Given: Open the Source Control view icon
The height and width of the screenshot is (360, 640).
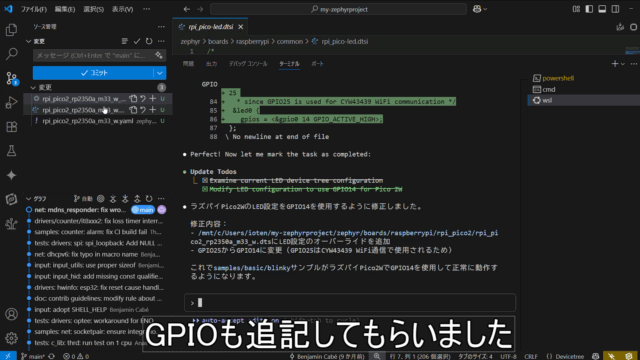Looking at the screenshot, I should (x=11, y=78).
